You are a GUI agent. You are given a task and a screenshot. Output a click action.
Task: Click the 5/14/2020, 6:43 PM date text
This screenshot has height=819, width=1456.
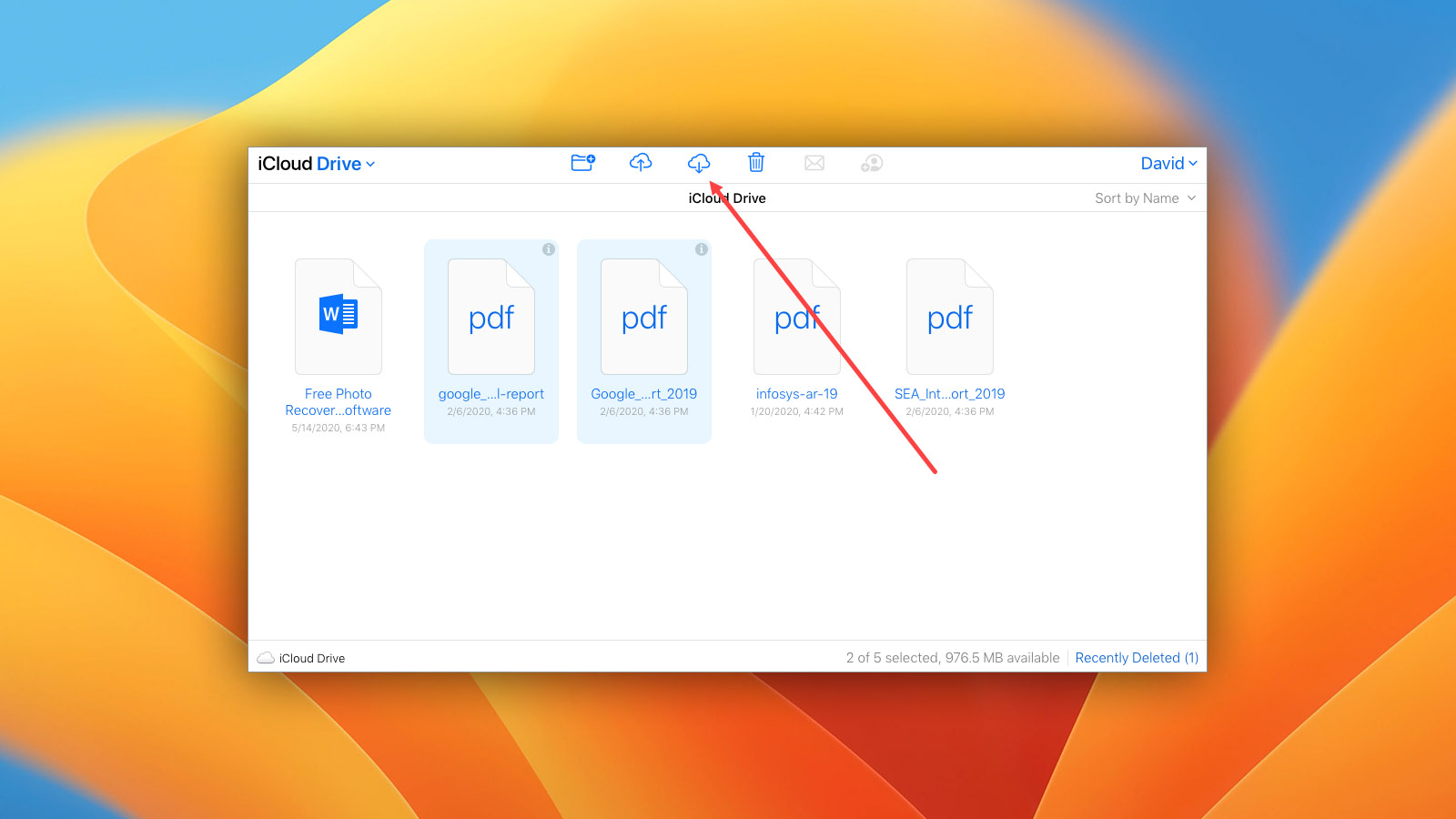339,429
